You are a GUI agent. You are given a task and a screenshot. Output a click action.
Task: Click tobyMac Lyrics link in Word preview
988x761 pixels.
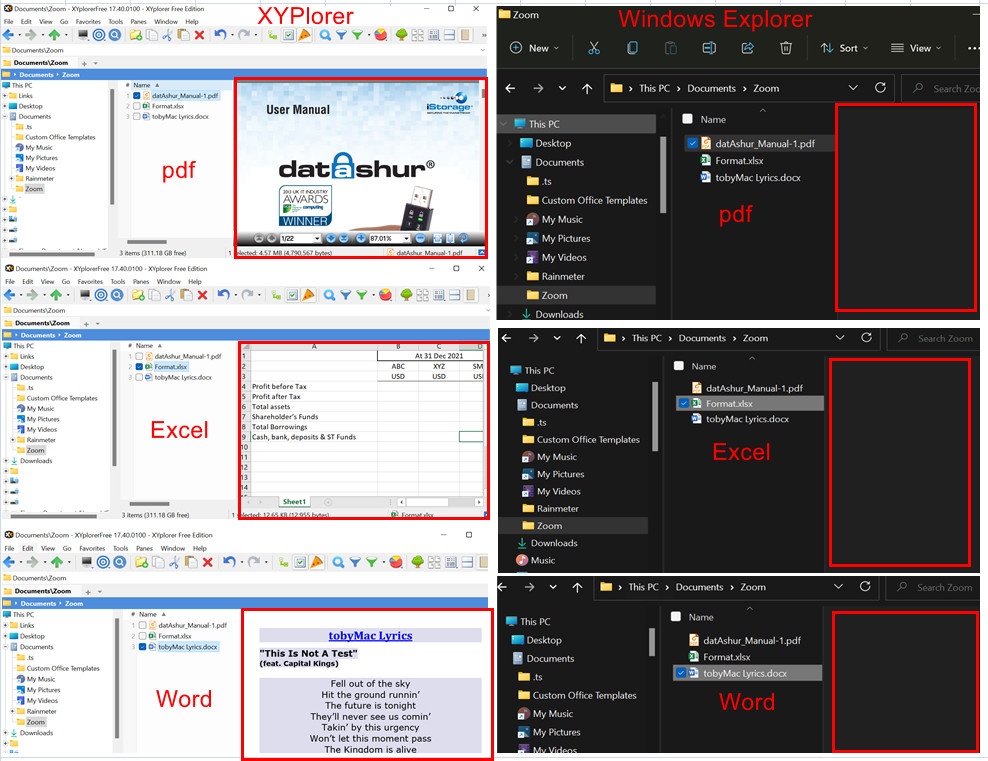pos(370,636)
